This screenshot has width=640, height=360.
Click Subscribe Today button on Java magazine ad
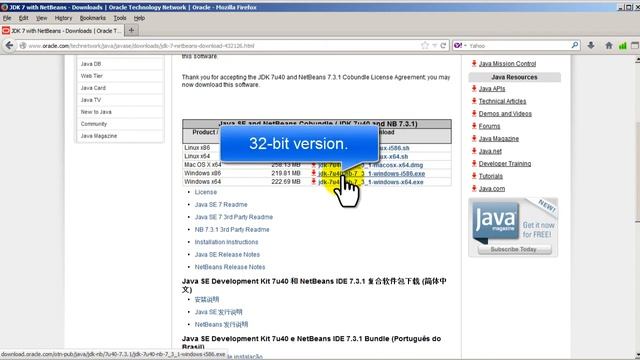(x=514, y=249)
